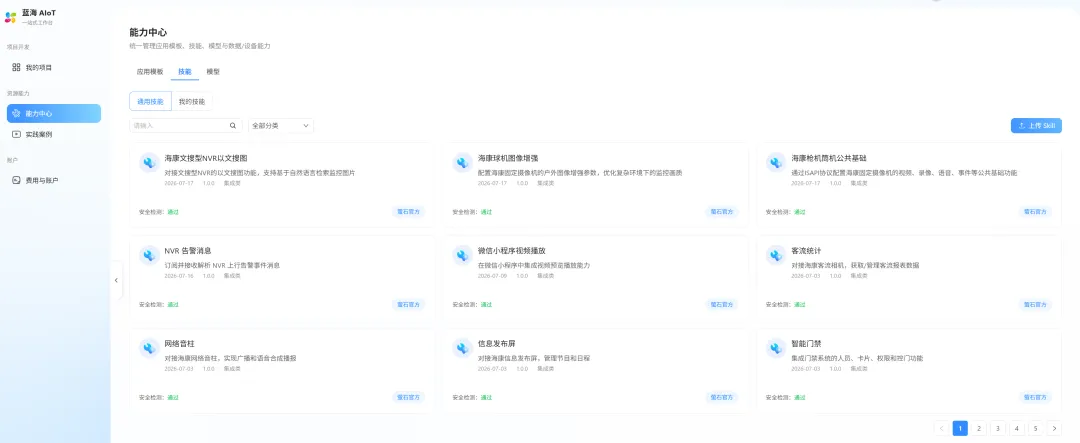Select the 我的技能 sub-tab
Image resolution: width=1080 pixels, height=443 pixels.
click(x=192, y=101)
